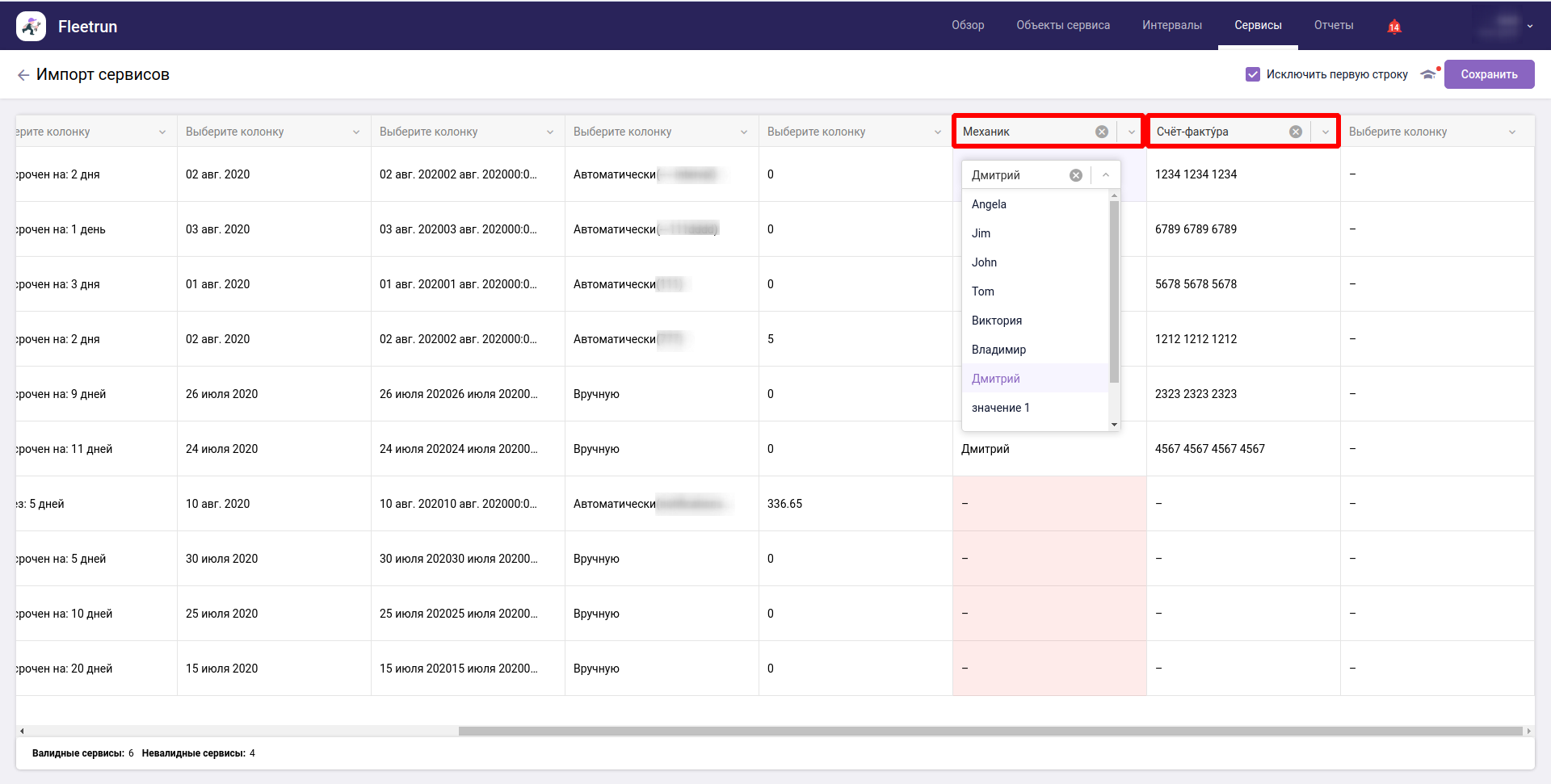Collapse the open mechanic cell dropdown chevron

(1105, 175)
